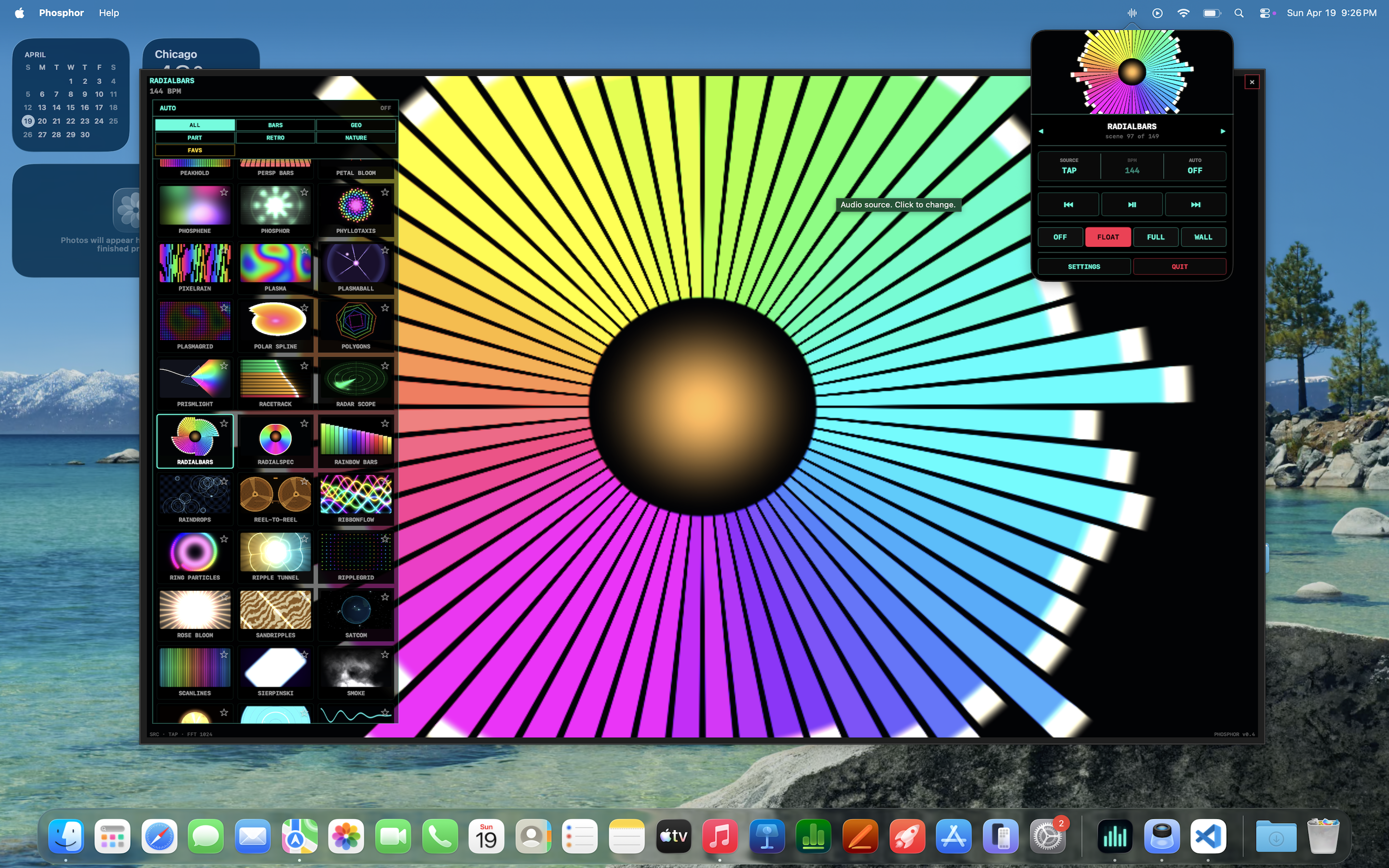The image size is (1389, 868).
Task: Toggle AUTO mode off/on in scene browser
Action: (275, 108)
